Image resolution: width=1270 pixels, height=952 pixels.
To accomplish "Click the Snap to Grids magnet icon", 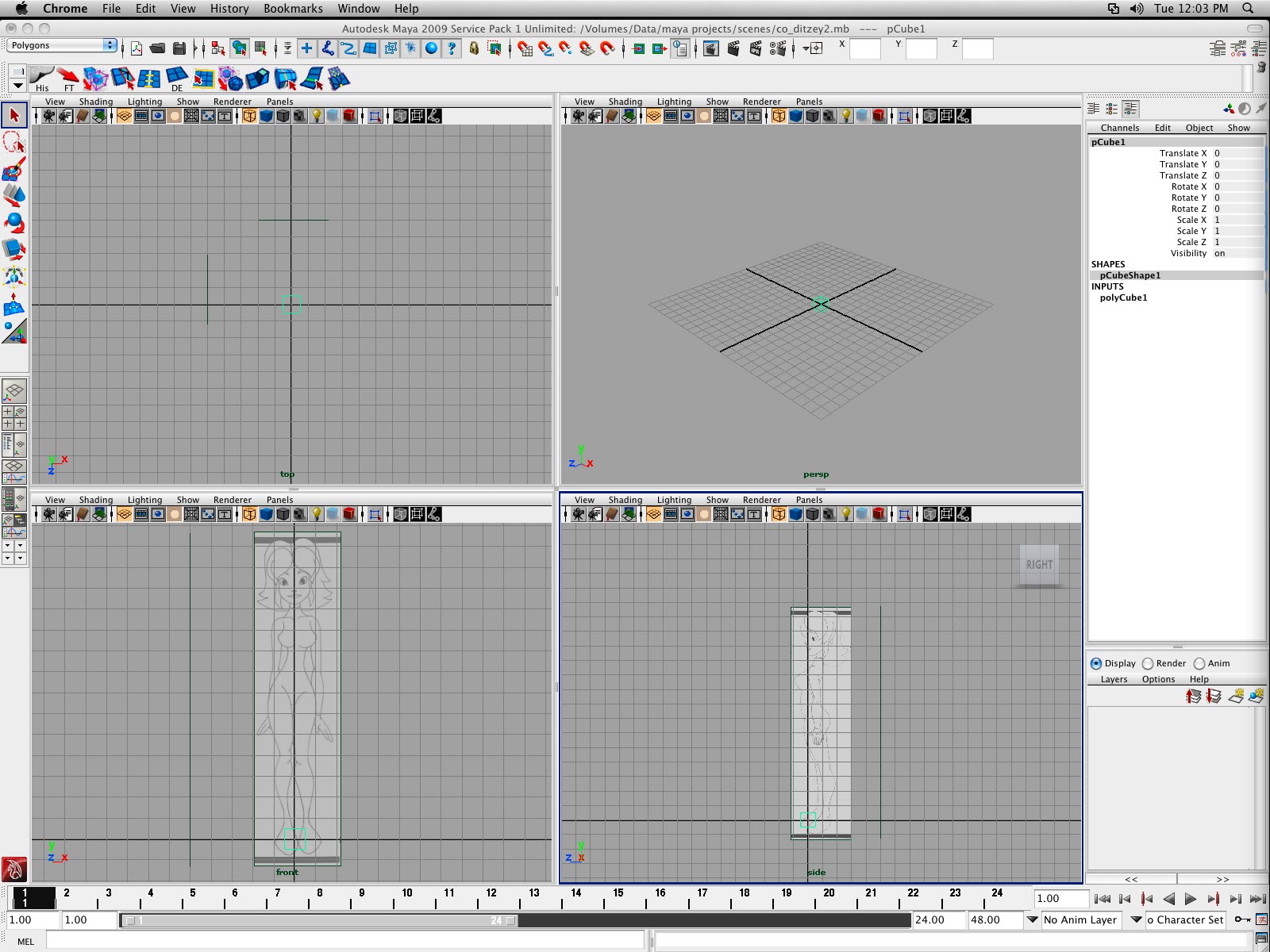I will [x=523, y=48].
